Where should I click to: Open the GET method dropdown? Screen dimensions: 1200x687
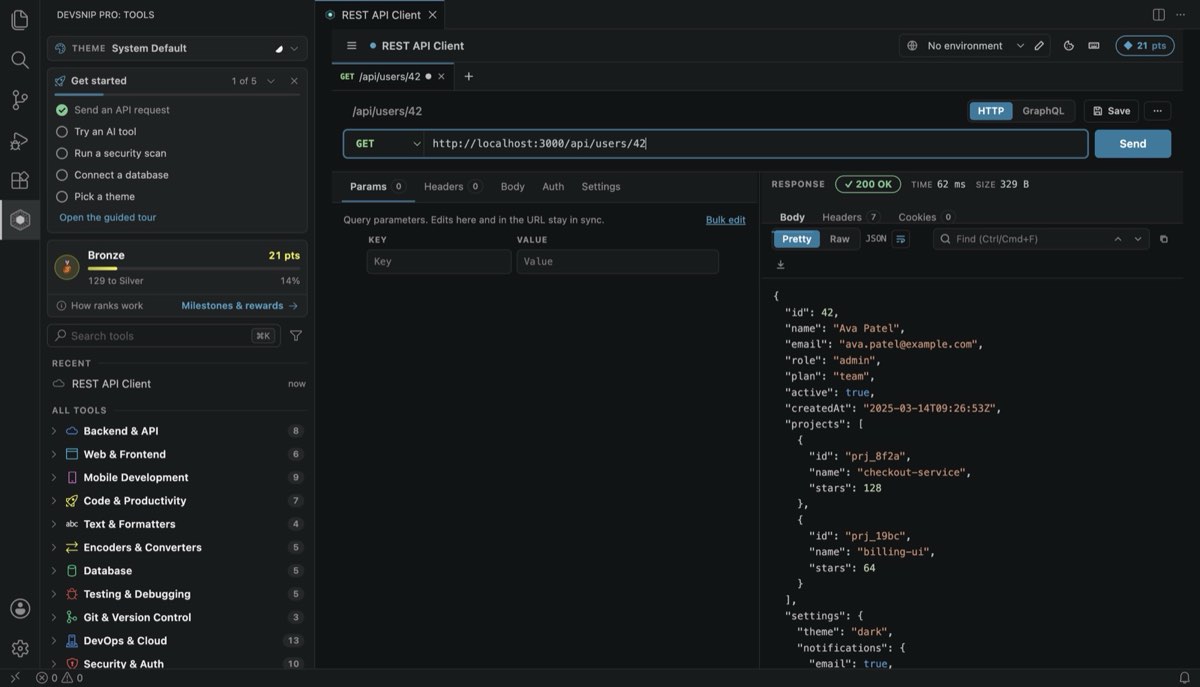[x=384, y=144]
